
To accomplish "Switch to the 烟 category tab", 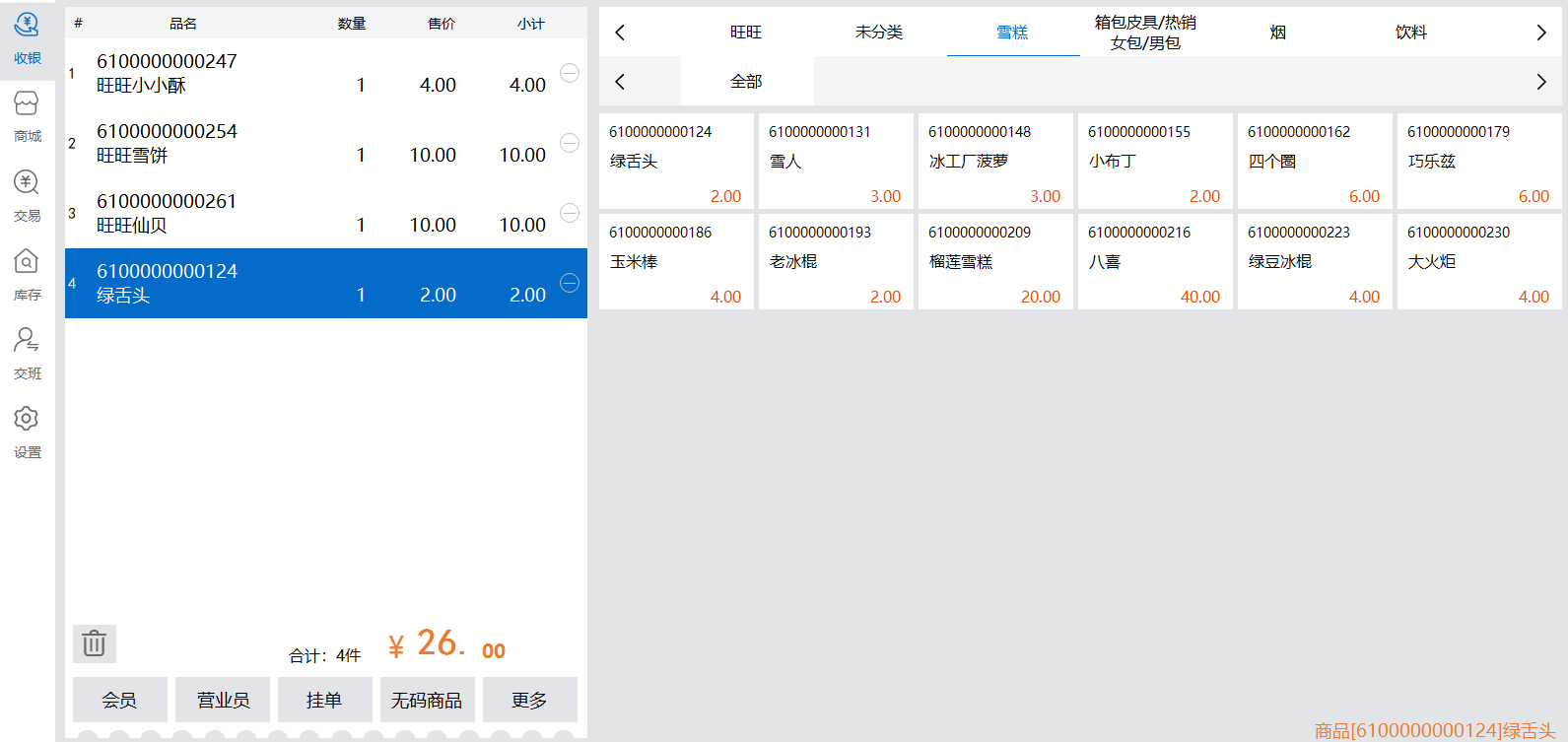I will (x=1278, y=33).
